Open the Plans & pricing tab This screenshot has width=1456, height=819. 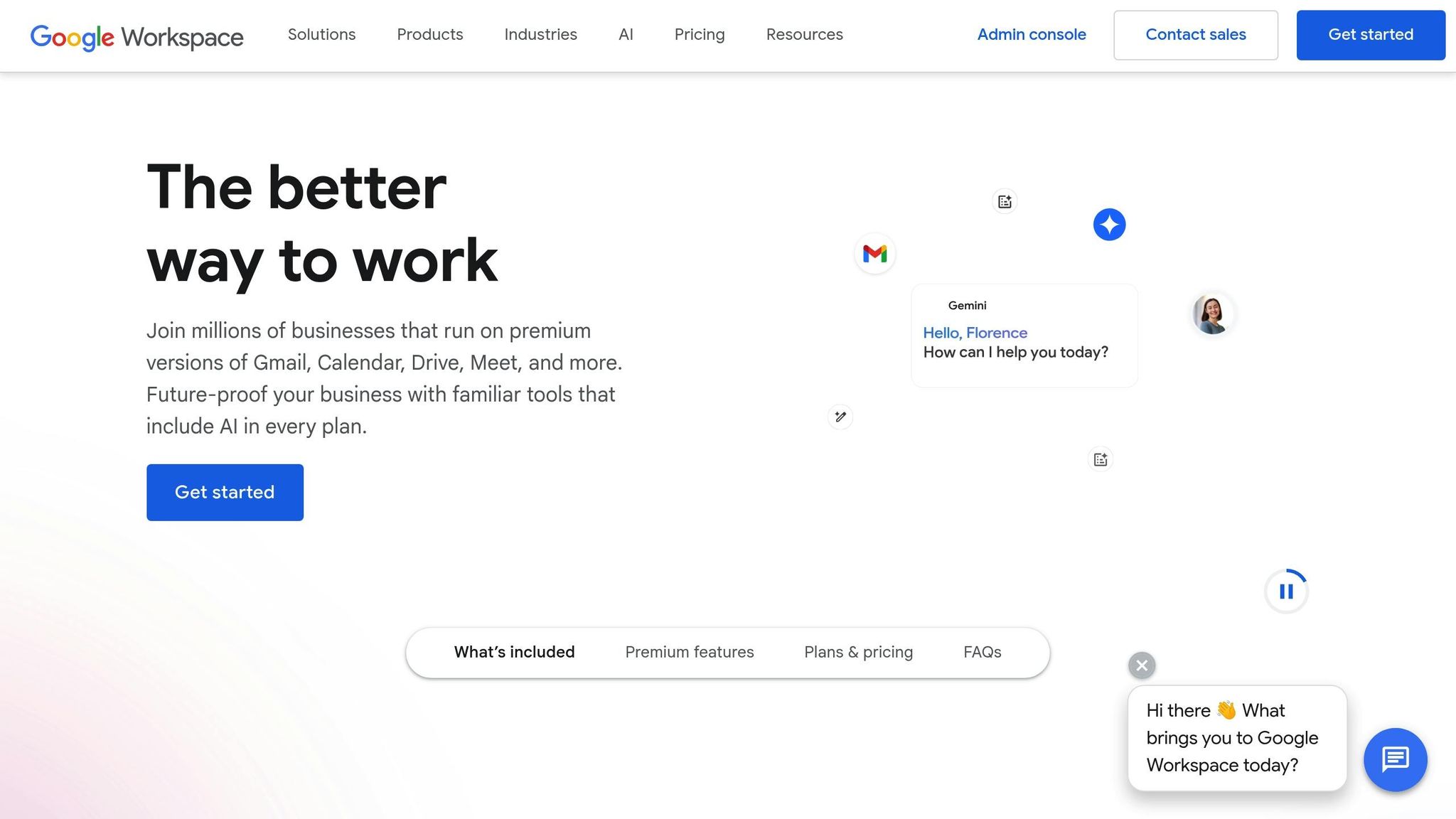pos(858,652)
